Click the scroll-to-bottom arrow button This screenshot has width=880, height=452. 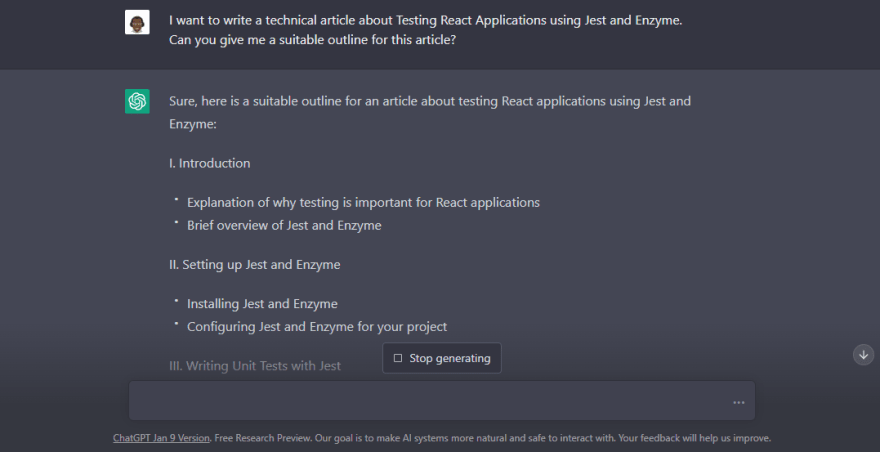coord(863,355)
